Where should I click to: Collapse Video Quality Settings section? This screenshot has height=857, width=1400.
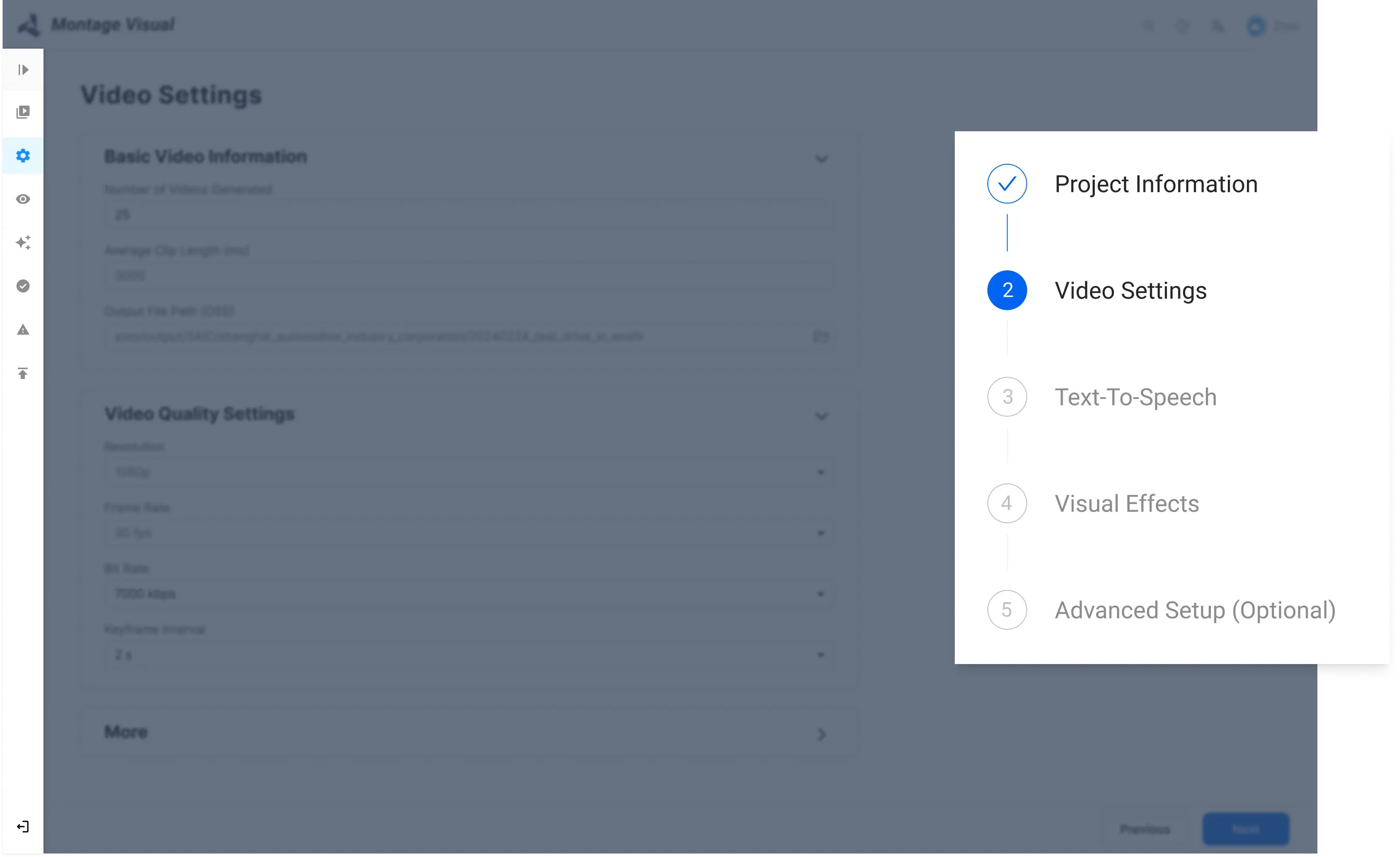(x=821, y=416)
